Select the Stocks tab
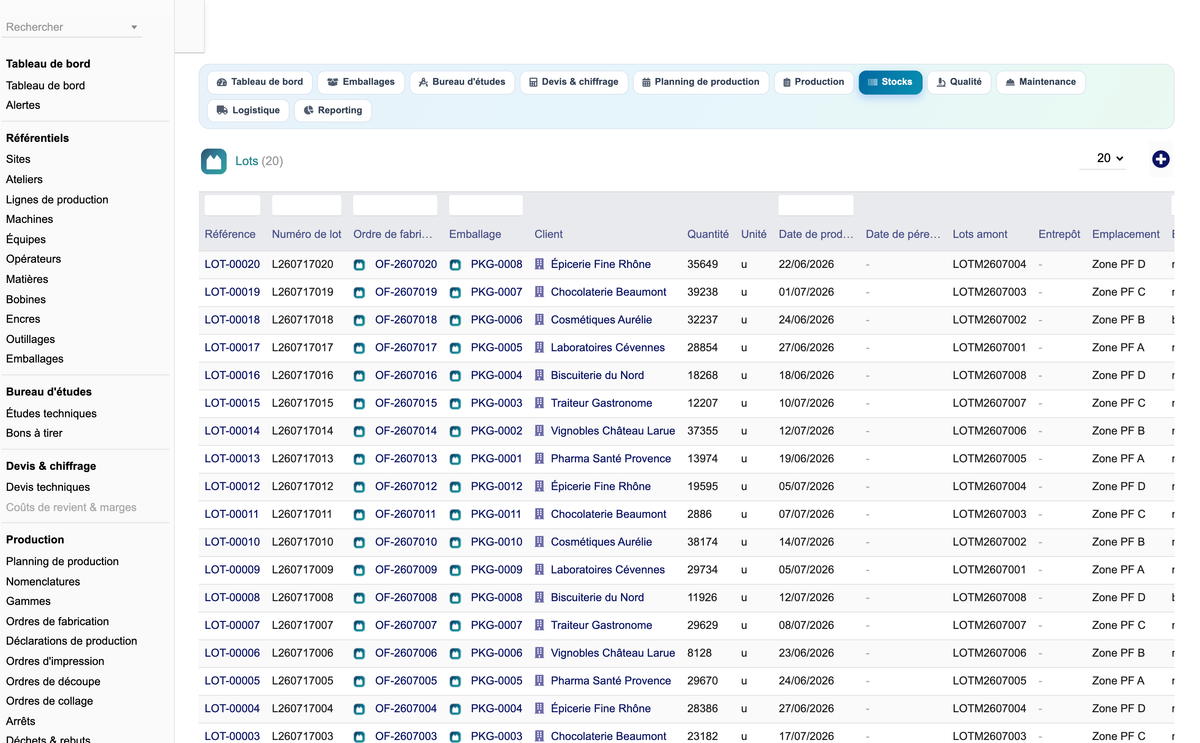This screenshot has height=743, width=1200. click(x=890, y=82)
